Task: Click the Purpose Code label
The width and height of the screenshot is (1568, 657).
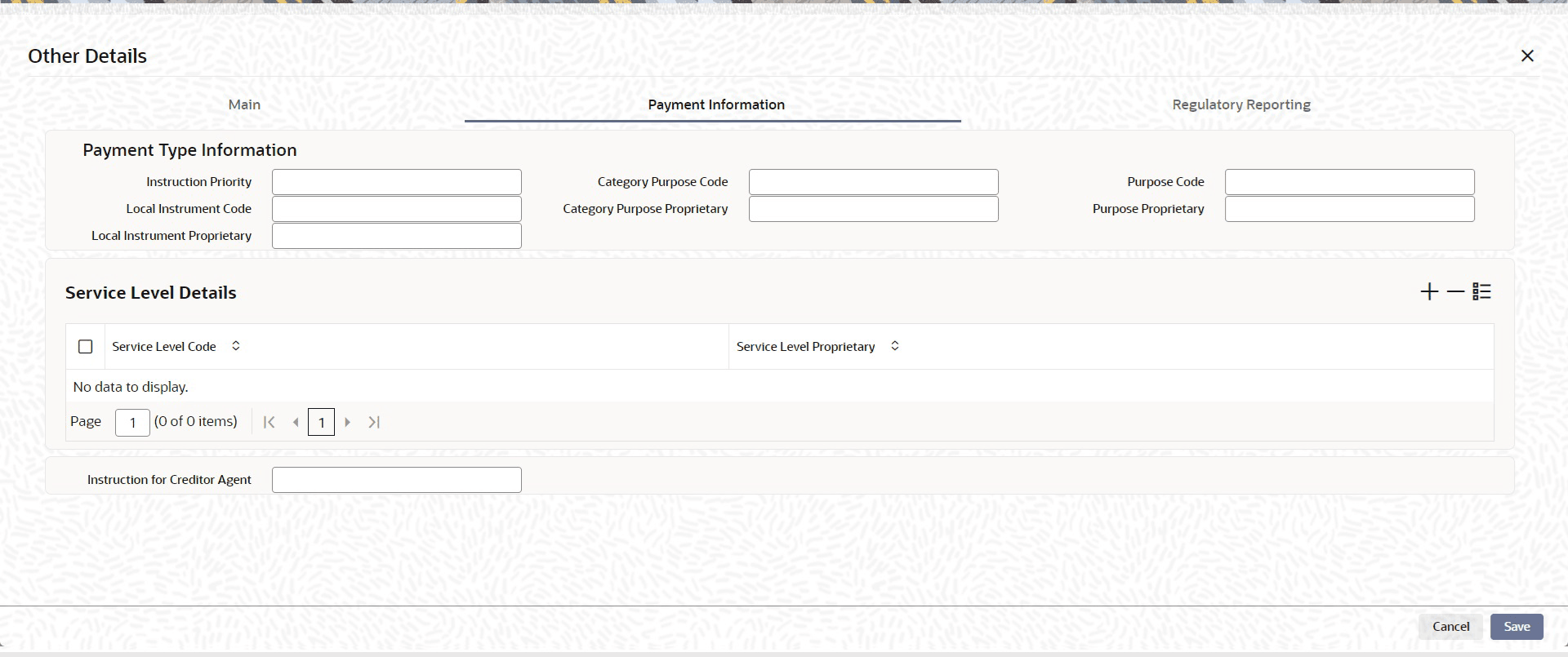Action: (x=1165, y=182)
